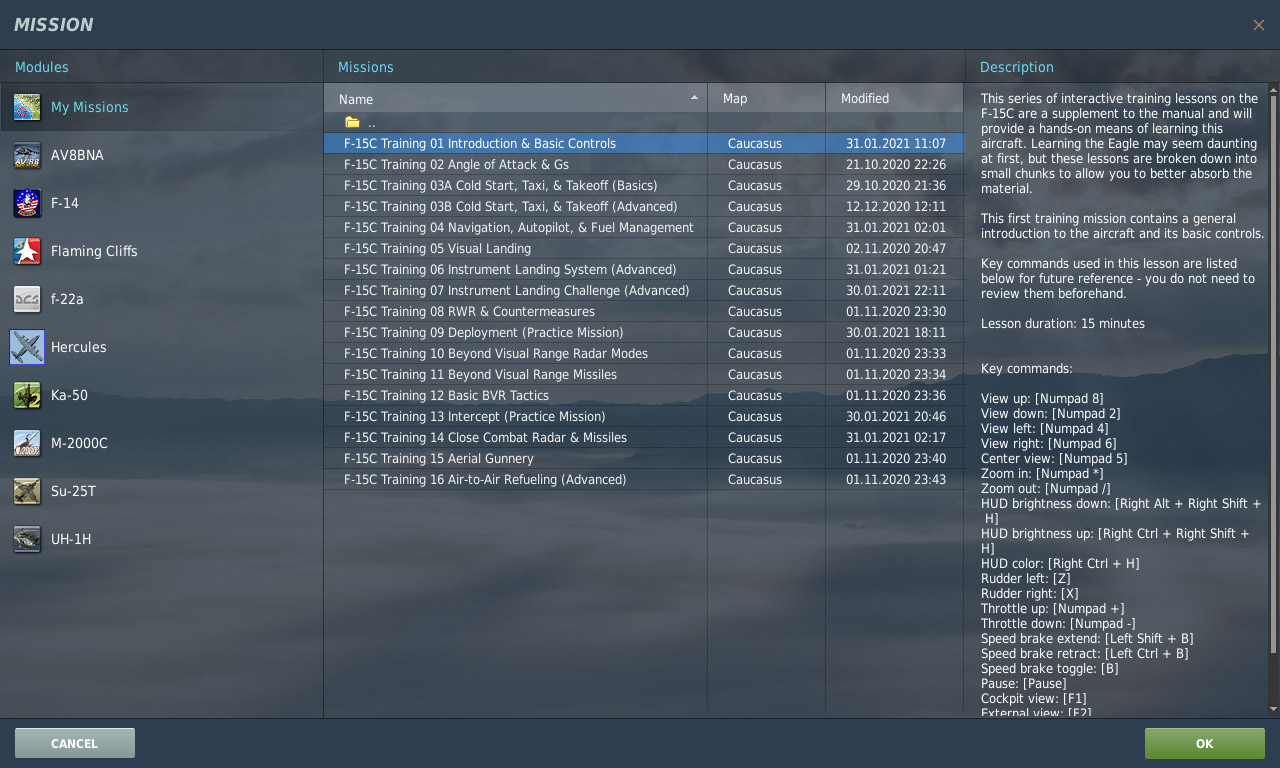Click the description panel scrollbar down arrow
1280x768 pixels.
pyautogui.click(x=1273, y=709)
